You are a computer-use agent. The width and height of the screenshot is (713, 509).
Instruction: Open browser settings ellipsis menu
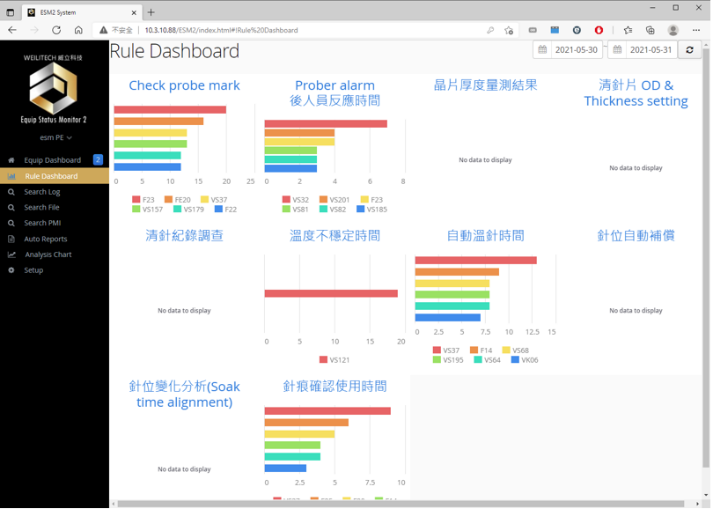[x=696, y=30]
